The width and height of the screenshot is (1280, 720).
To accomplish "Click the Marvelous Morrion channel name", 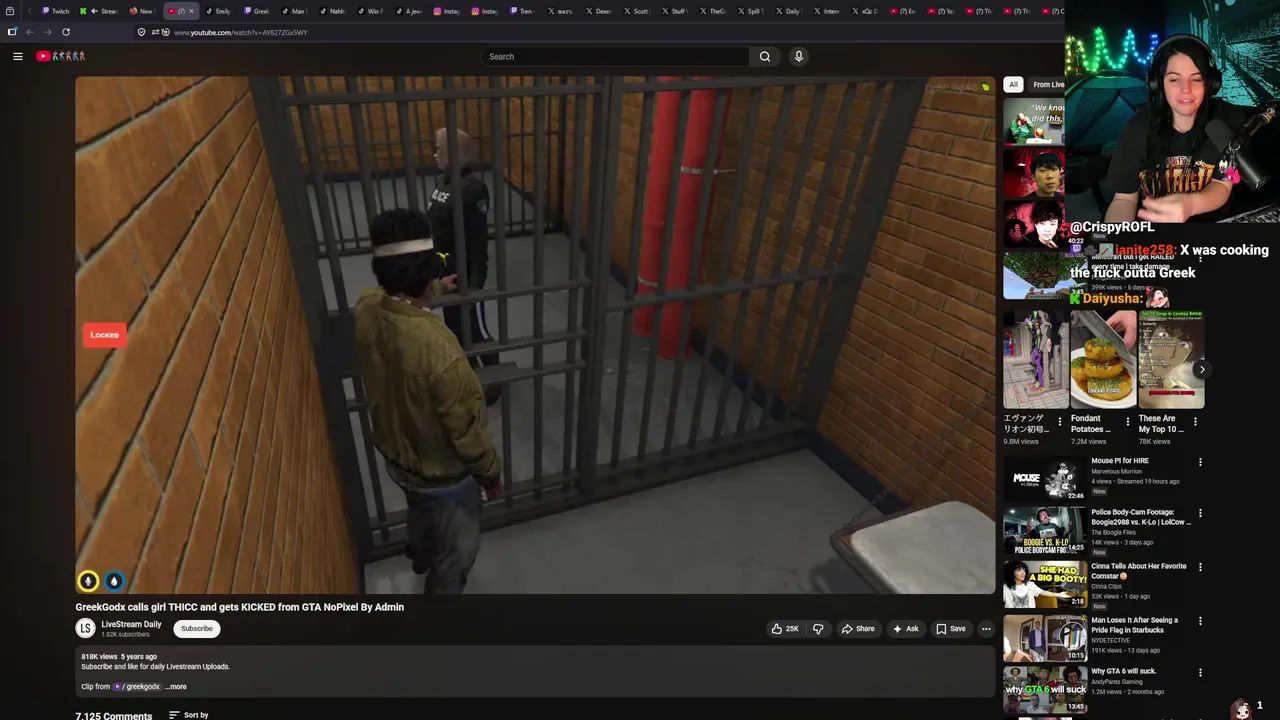I will 1116,471.
